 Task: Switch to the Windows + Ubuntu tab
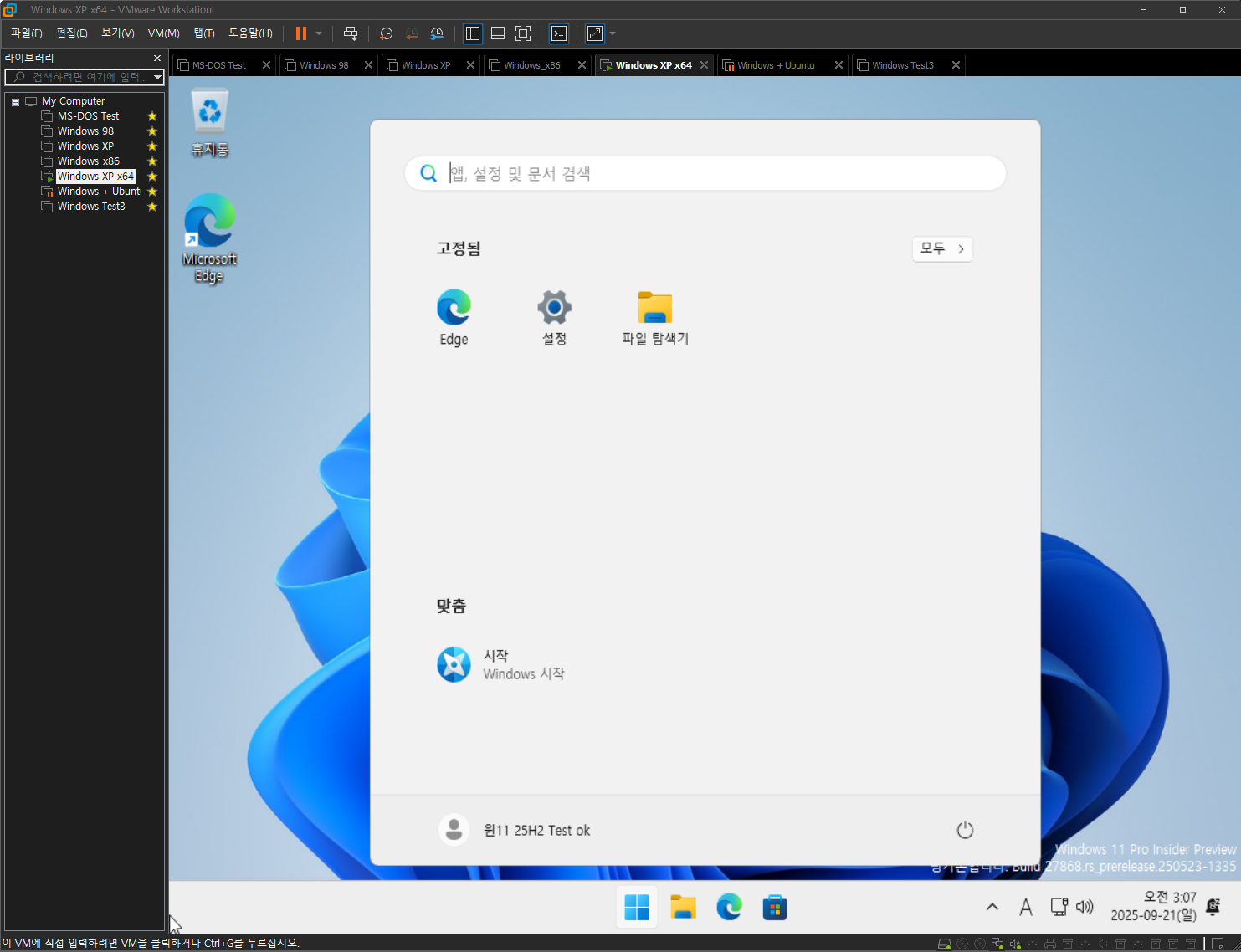776,65
